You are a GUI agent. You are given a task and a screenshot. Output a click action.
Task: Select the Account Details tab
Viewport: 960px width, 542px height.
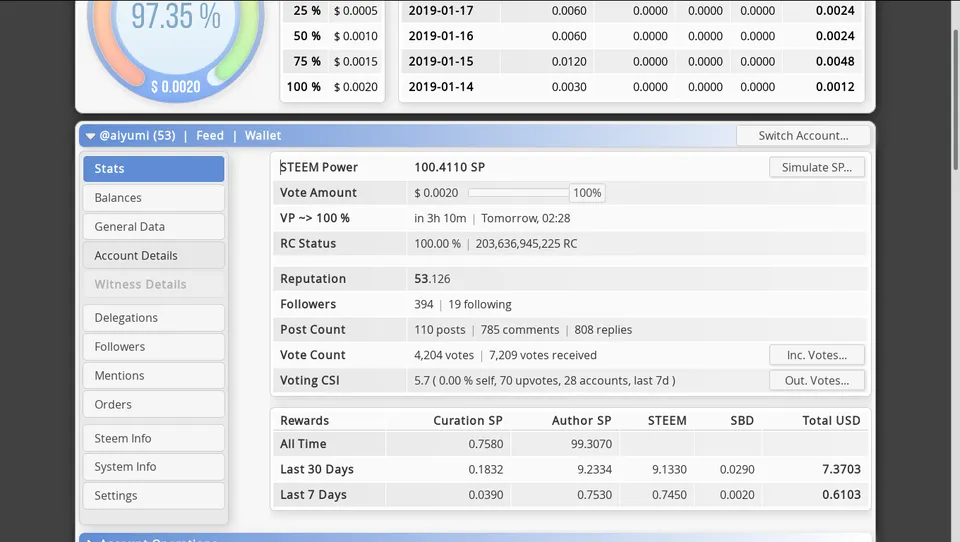(x=154, y=255)
